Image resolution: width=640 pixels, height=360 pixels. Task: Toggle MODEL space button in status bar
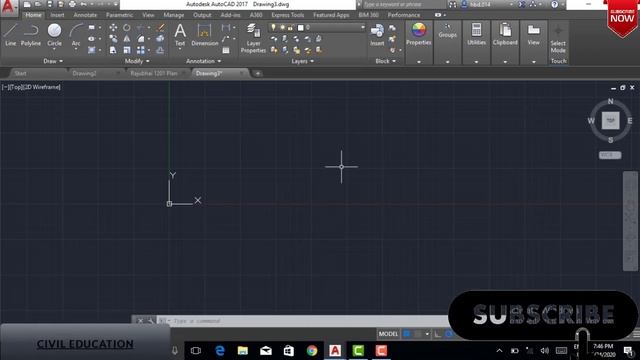click(388, 334)
